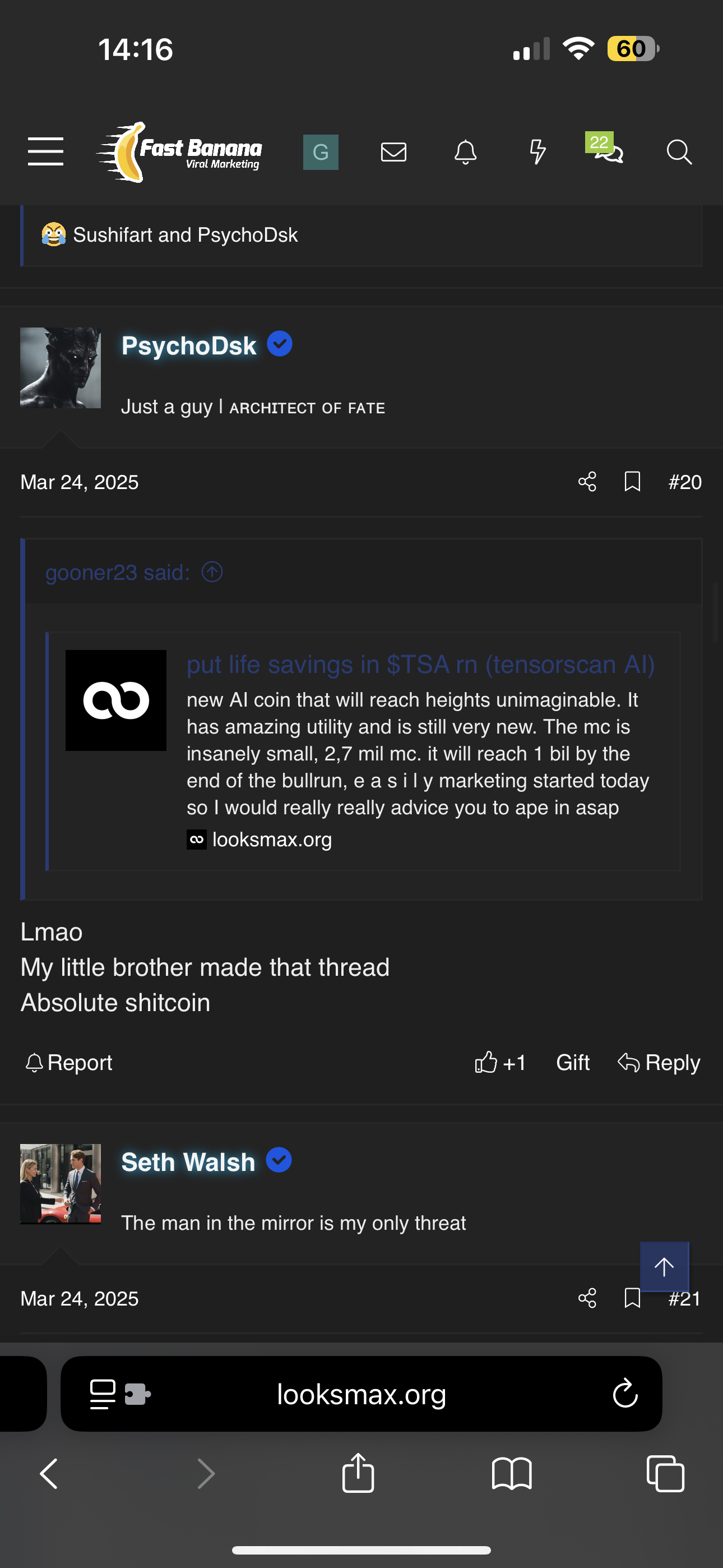Open Safari bookmarks

511,1474
